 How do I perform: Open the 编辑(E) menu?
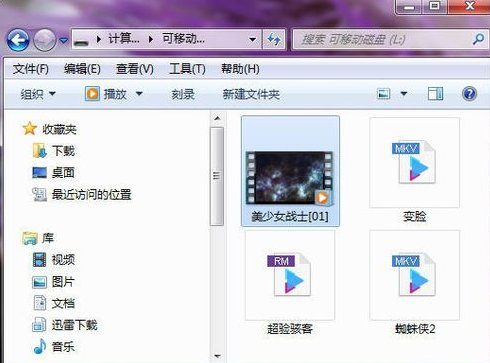(x=82, y=69)
